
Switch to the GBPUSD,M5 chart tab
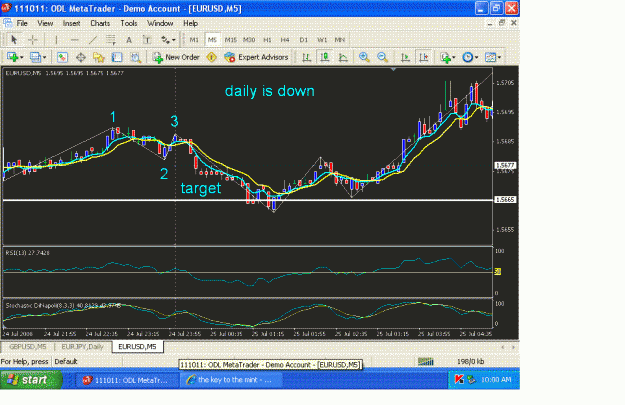tap(28, 347)
